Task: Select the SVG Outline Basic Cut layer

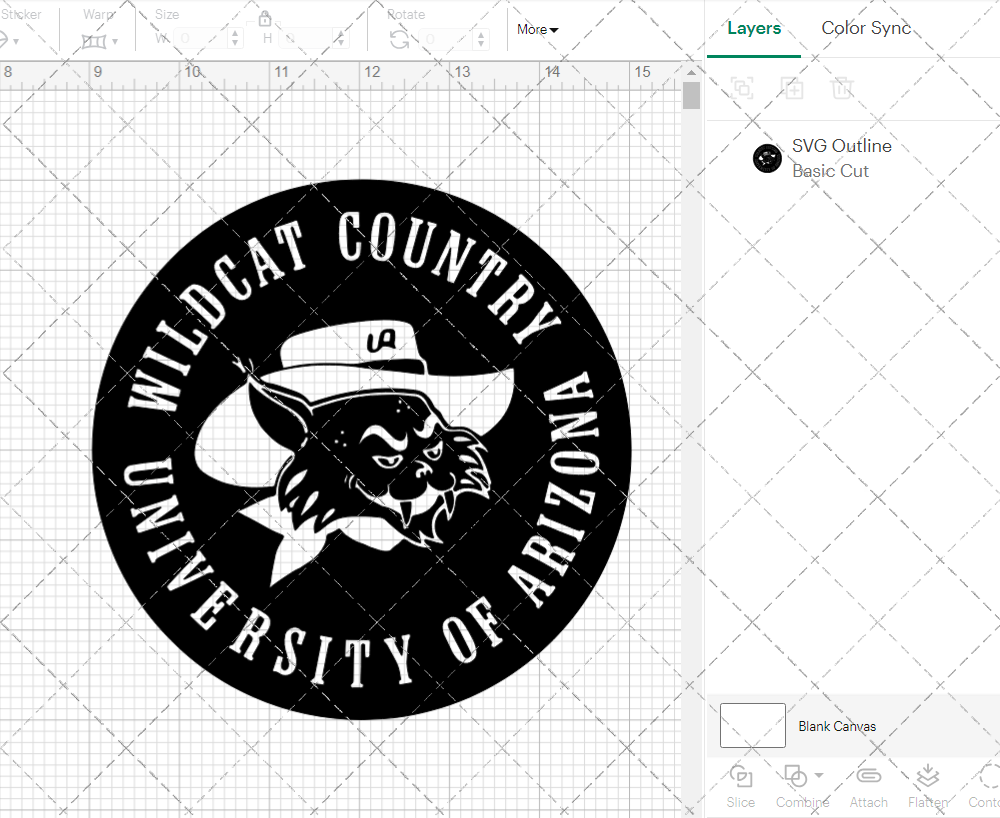Action: tap(842, 158)
